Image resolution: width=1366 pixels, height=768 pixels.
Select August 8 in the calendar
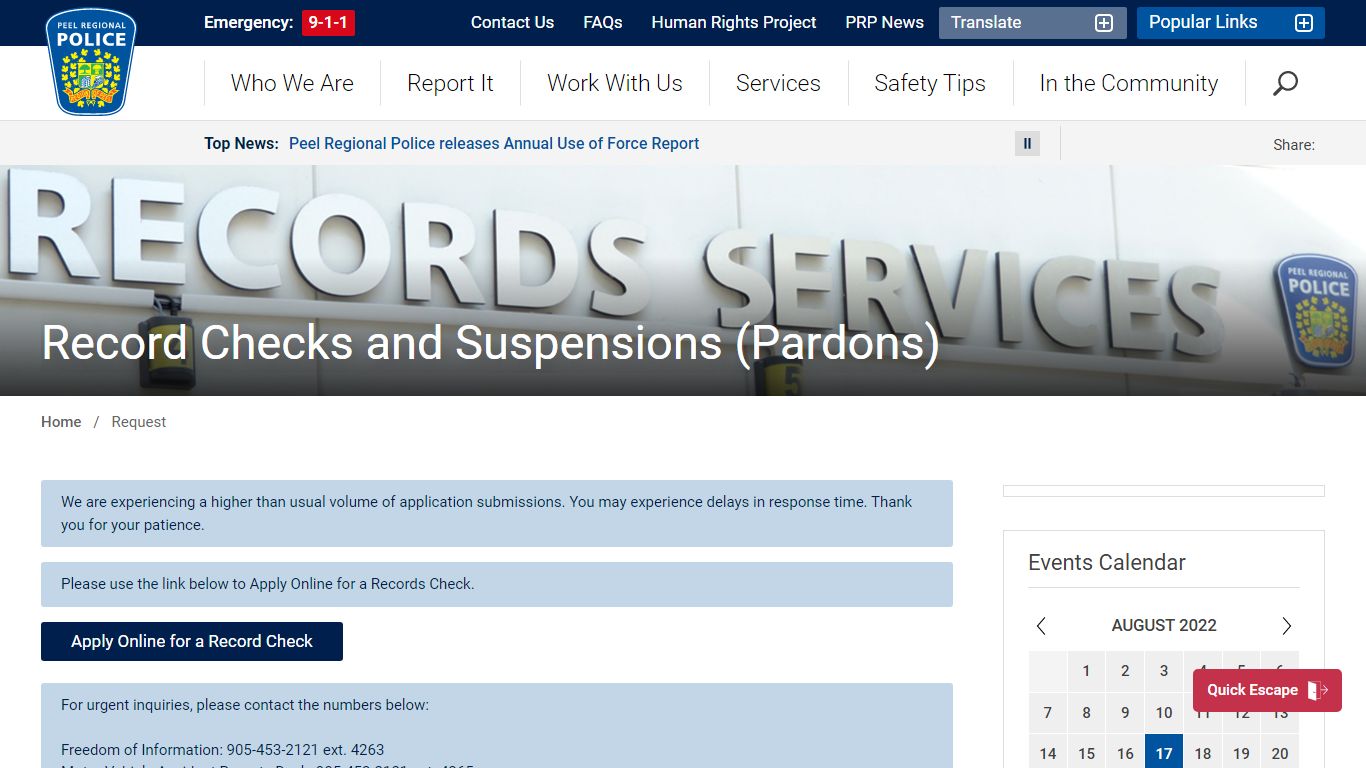(1086, 713)
